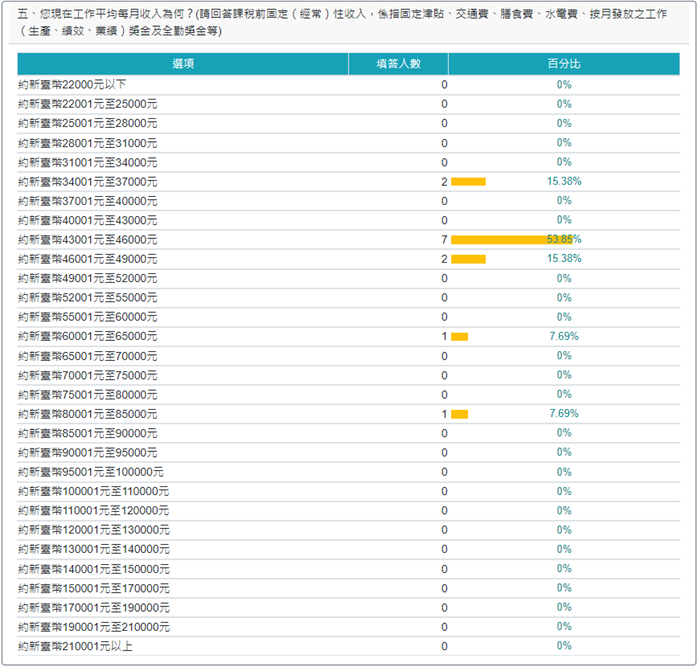Click the 百分比 column header
The height and width of the screenshot is (667, 698).
[563, 63]
